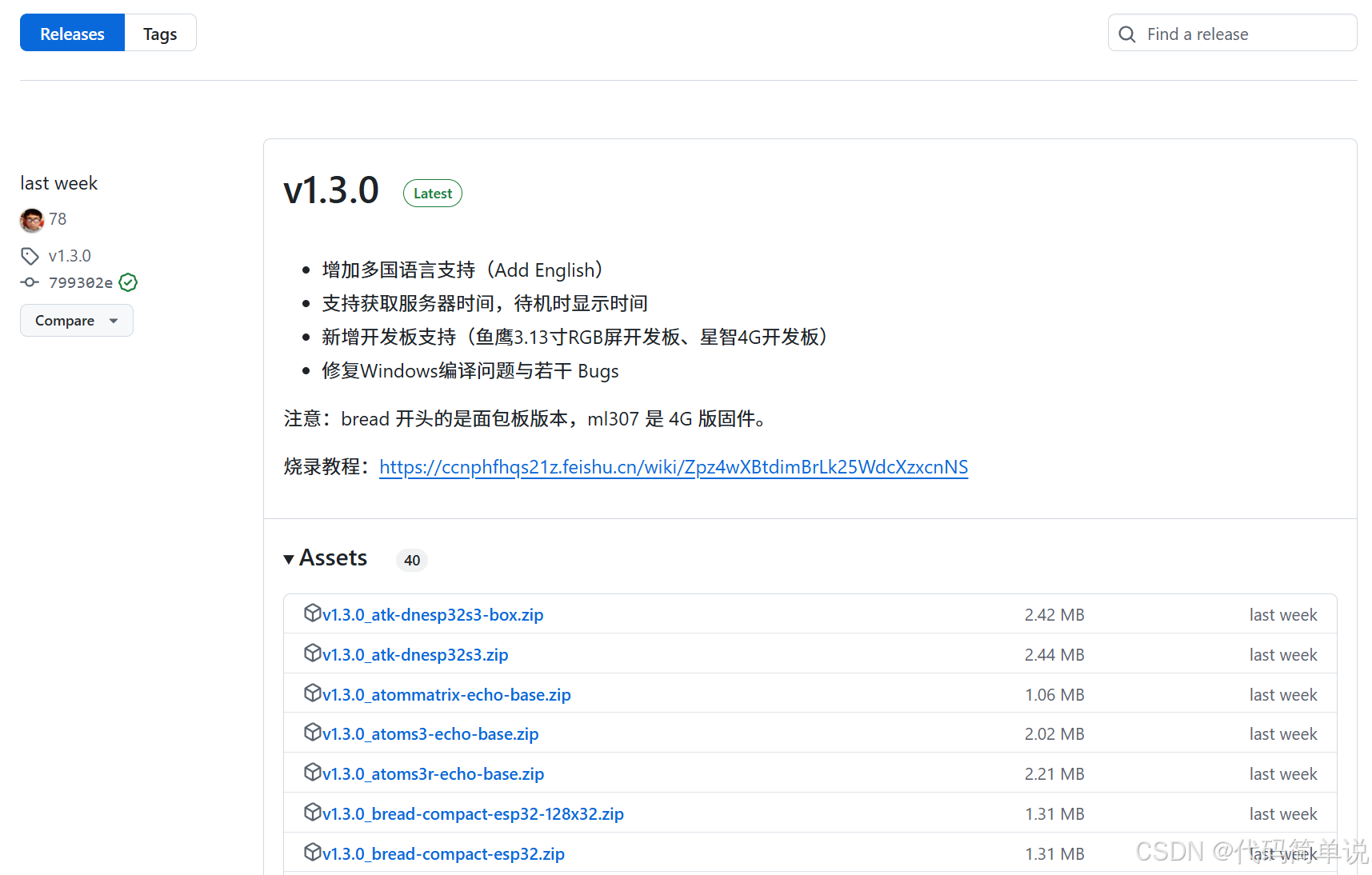Click package icon for atoms3-echo-base.zip
Image resolution: width=1372 pixels, height=875 pixels.
pos(313,732)
